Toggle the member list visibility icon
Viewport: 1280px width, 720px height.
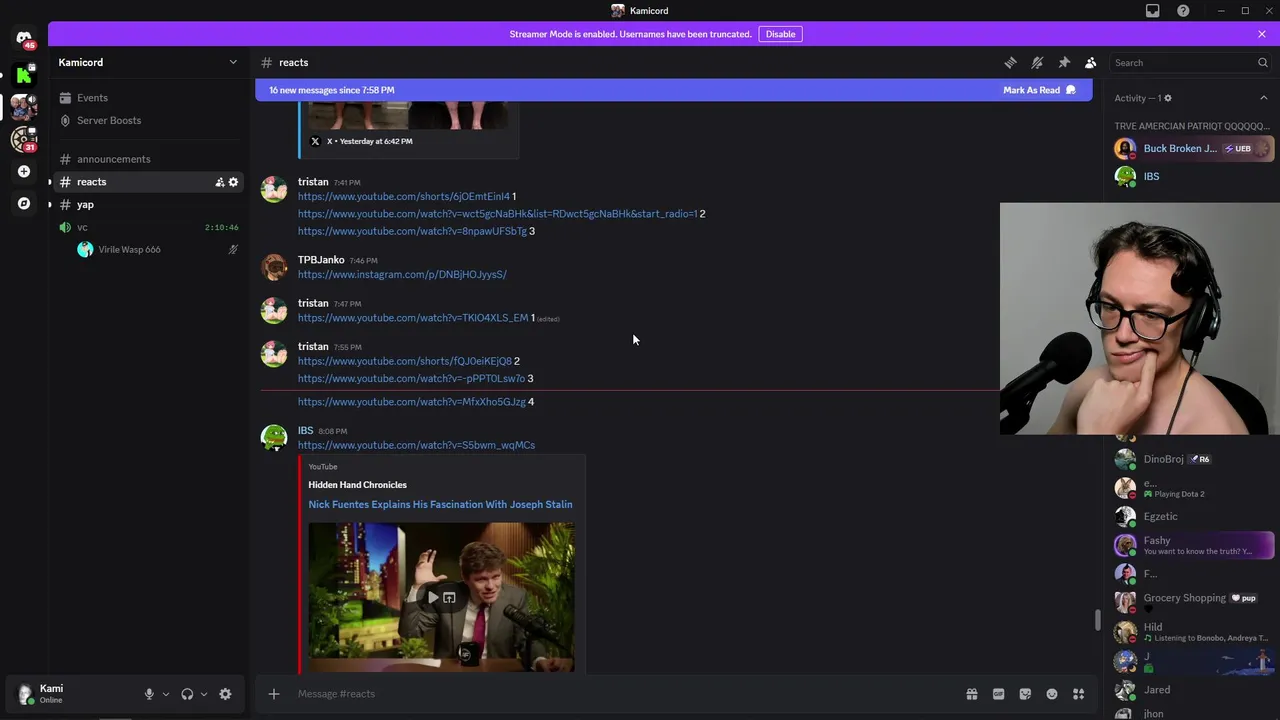point(1091,62)
